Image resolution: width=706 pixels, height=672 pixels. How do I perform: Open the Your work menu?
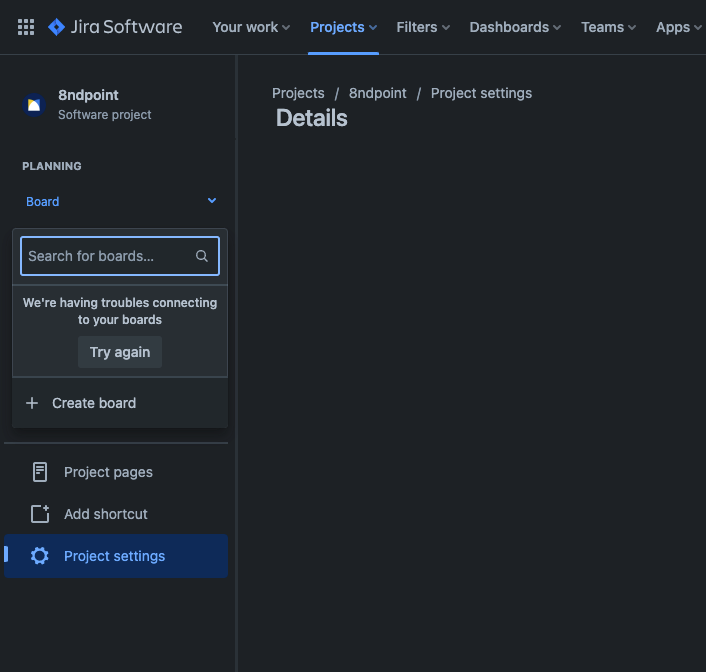click(251, 27)
